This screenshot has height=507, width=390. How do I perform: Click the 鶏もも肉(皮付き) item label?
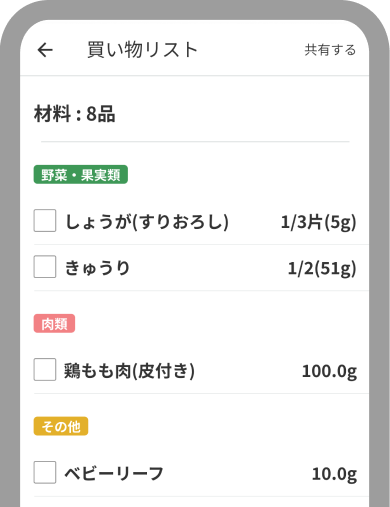[130, 371]
